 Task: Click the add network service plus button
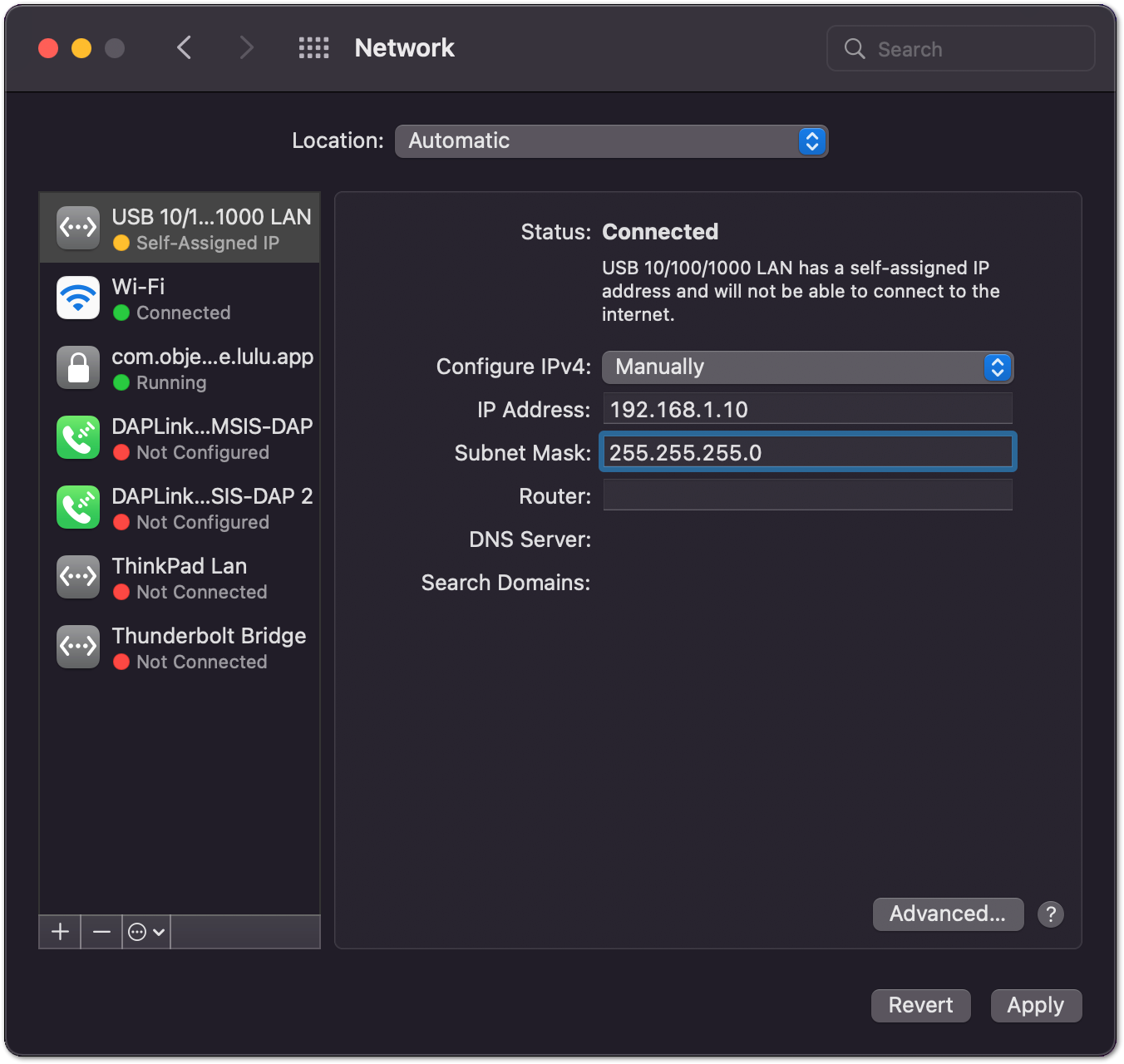(x=60, y=932)
